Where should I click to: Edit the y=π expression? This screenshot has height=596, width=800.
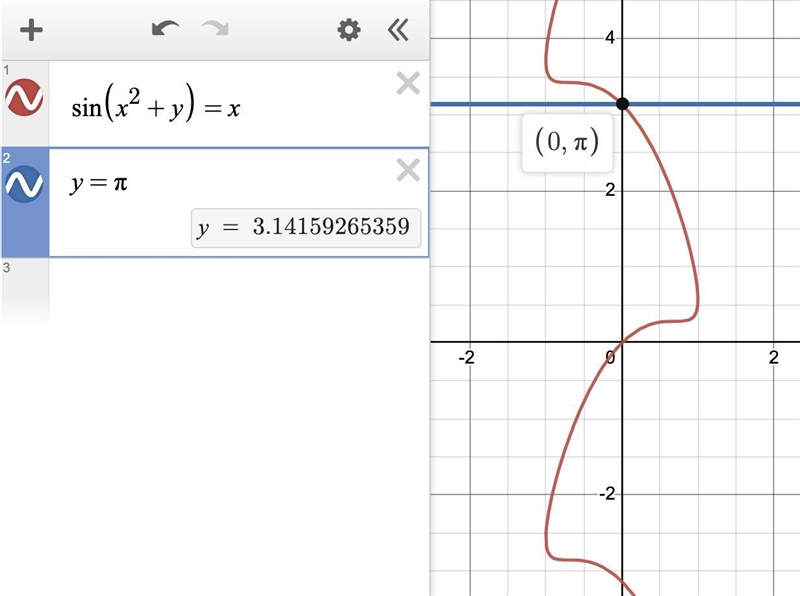(x=98, y=183)
